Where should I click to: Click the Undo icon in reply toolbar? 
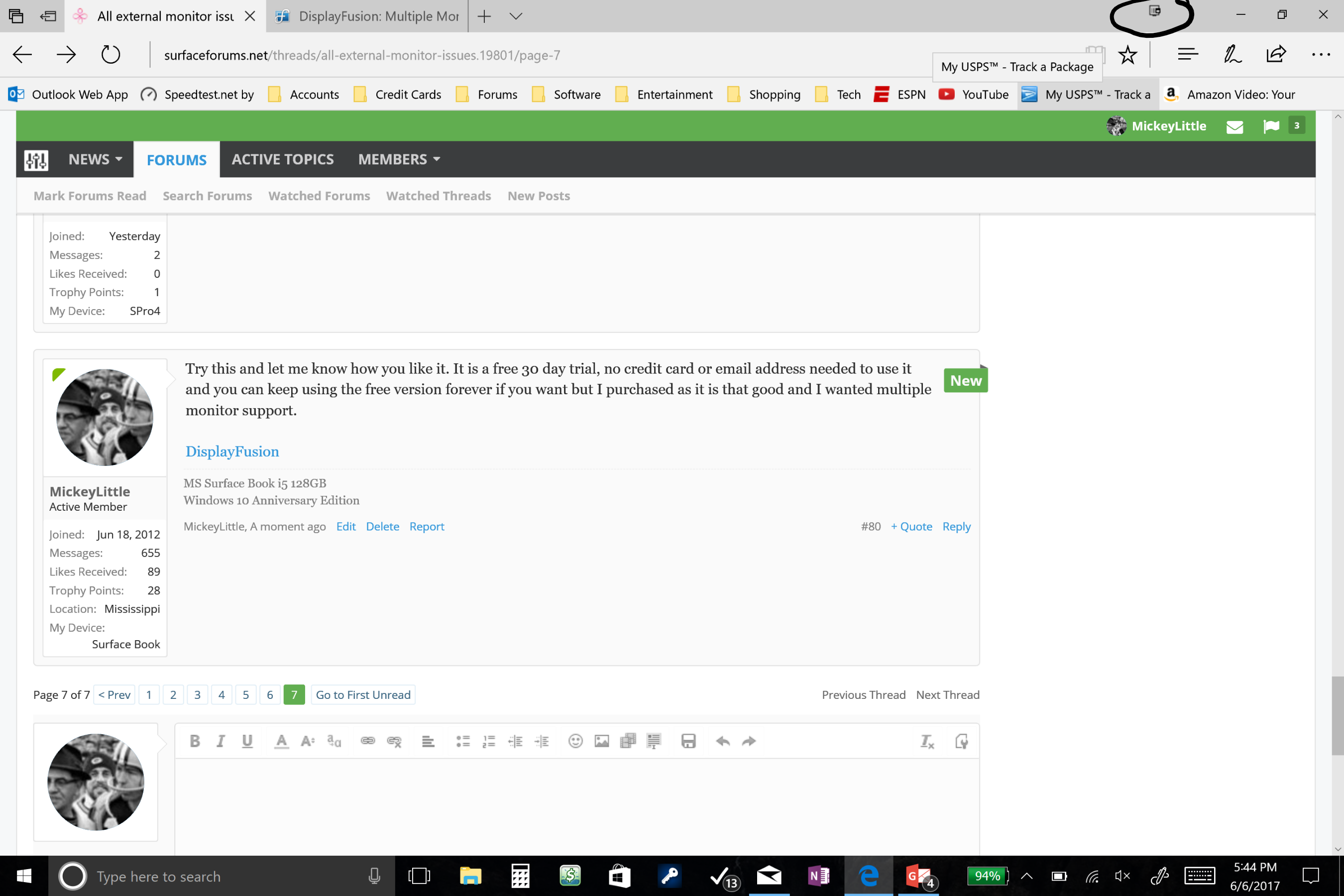click(721, 740)
